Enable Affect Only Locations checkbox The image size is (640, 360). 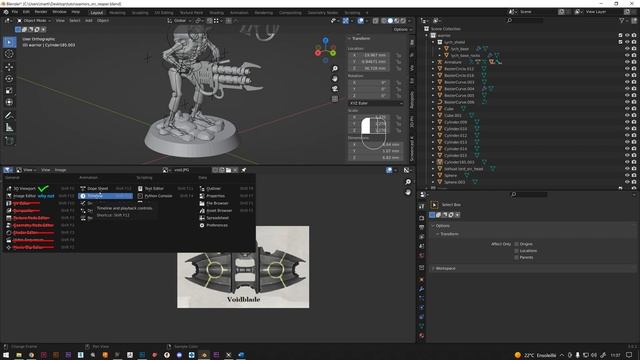pos(516,251)
